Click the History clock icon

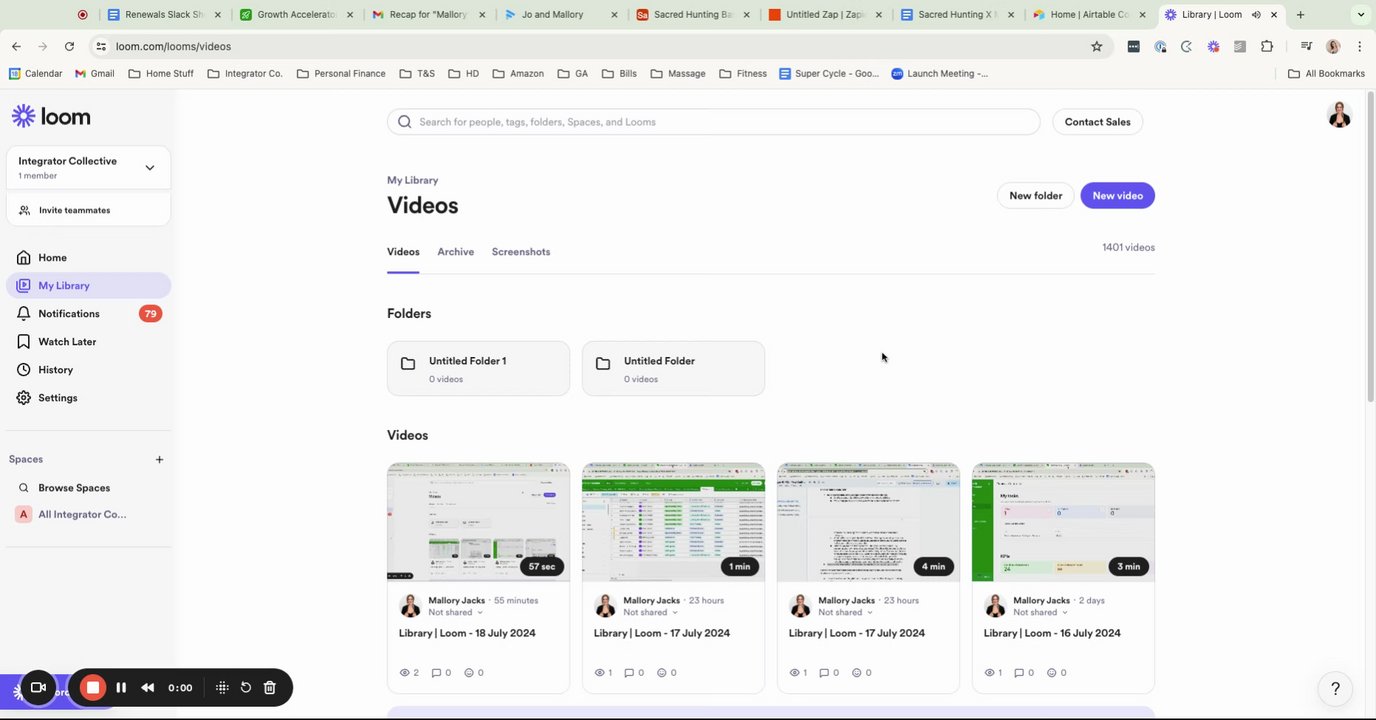click(23, 370)
